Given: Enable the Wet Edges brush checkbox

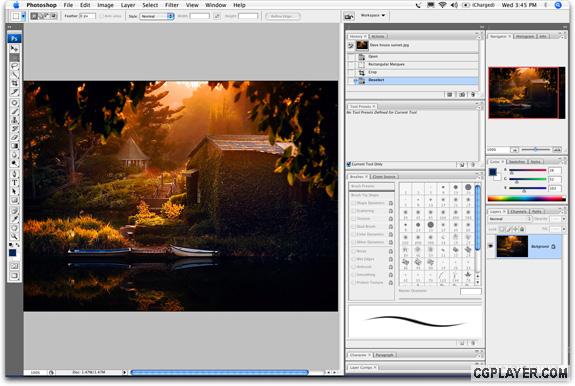Looking at the screenshot, I should 354,259.
